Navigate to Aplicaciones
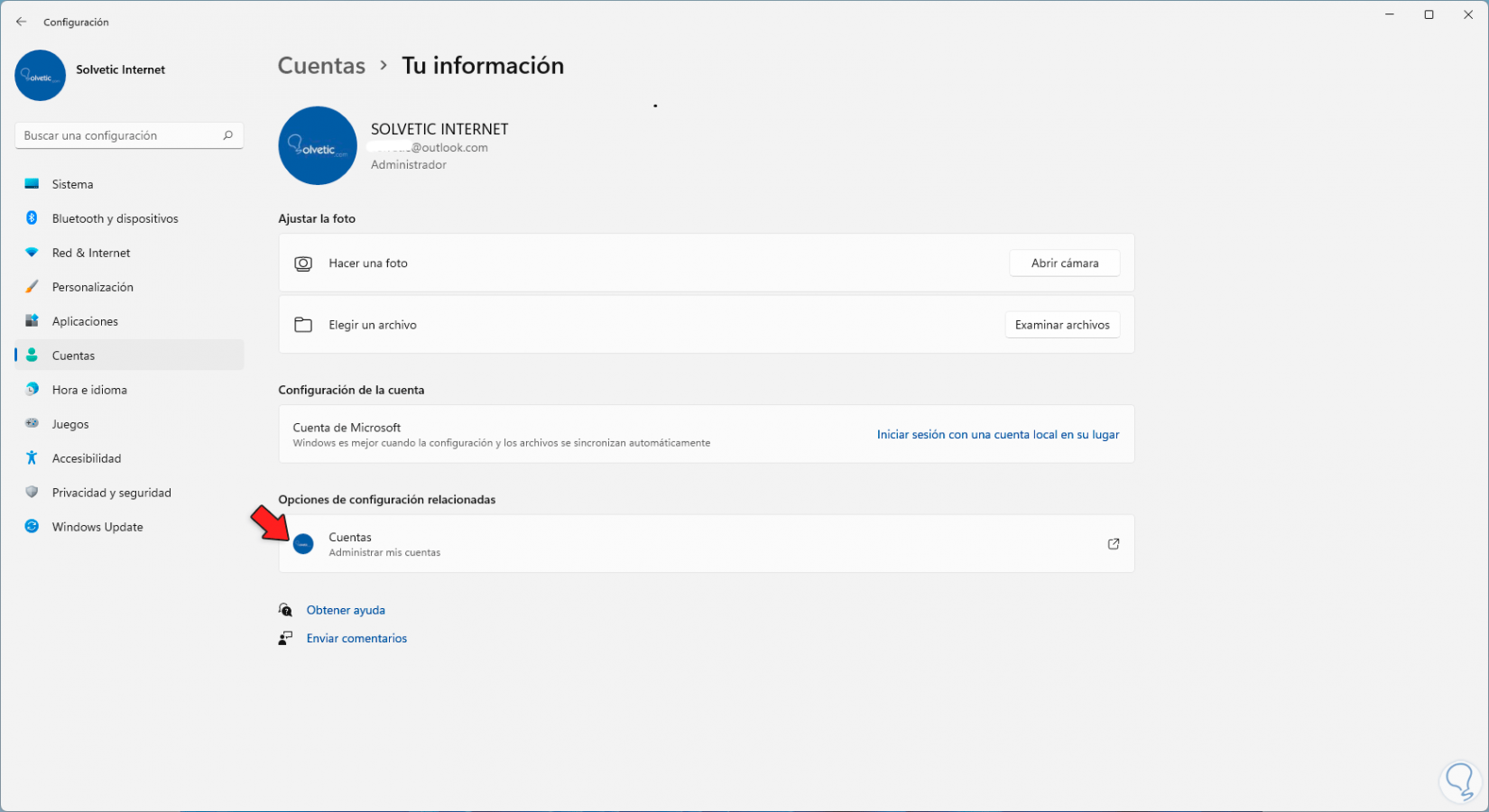The width and height of the screenshot is (1489, 812). point(129,321)
